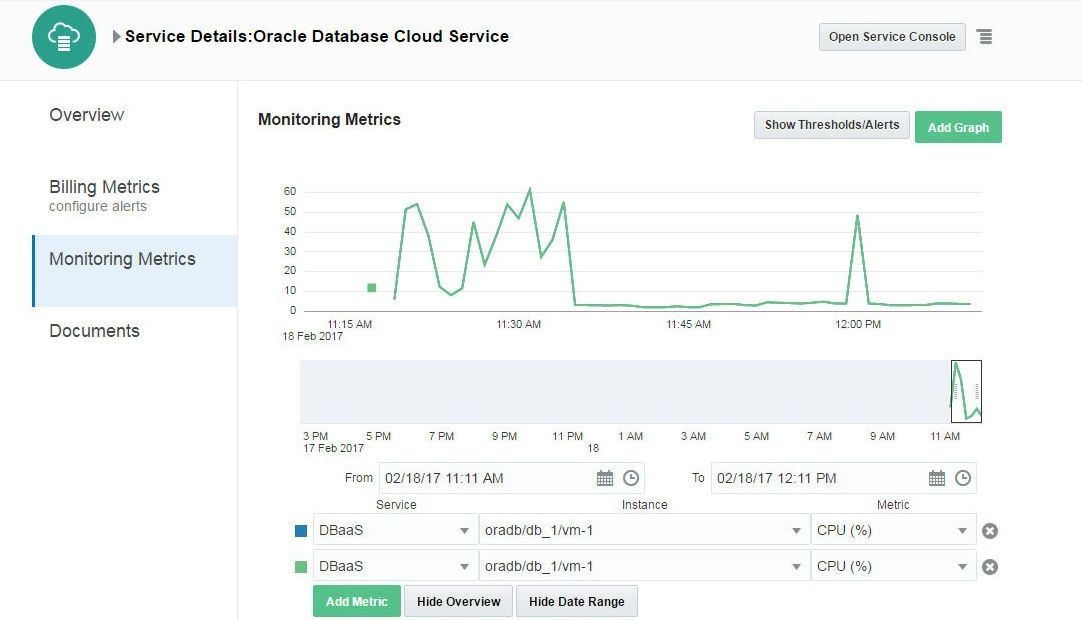Open the From time clock picker

click(x=631, y=478)
